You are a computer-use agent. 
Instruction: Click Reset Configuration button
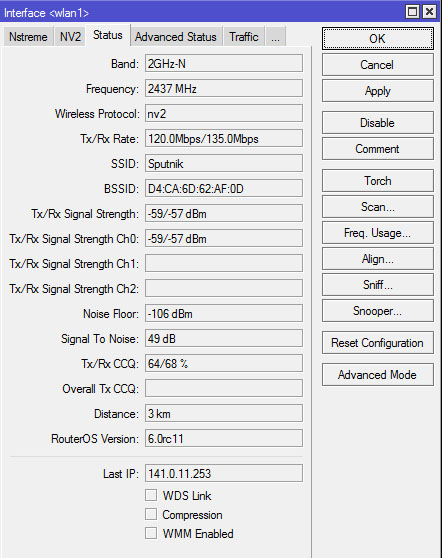378,343
